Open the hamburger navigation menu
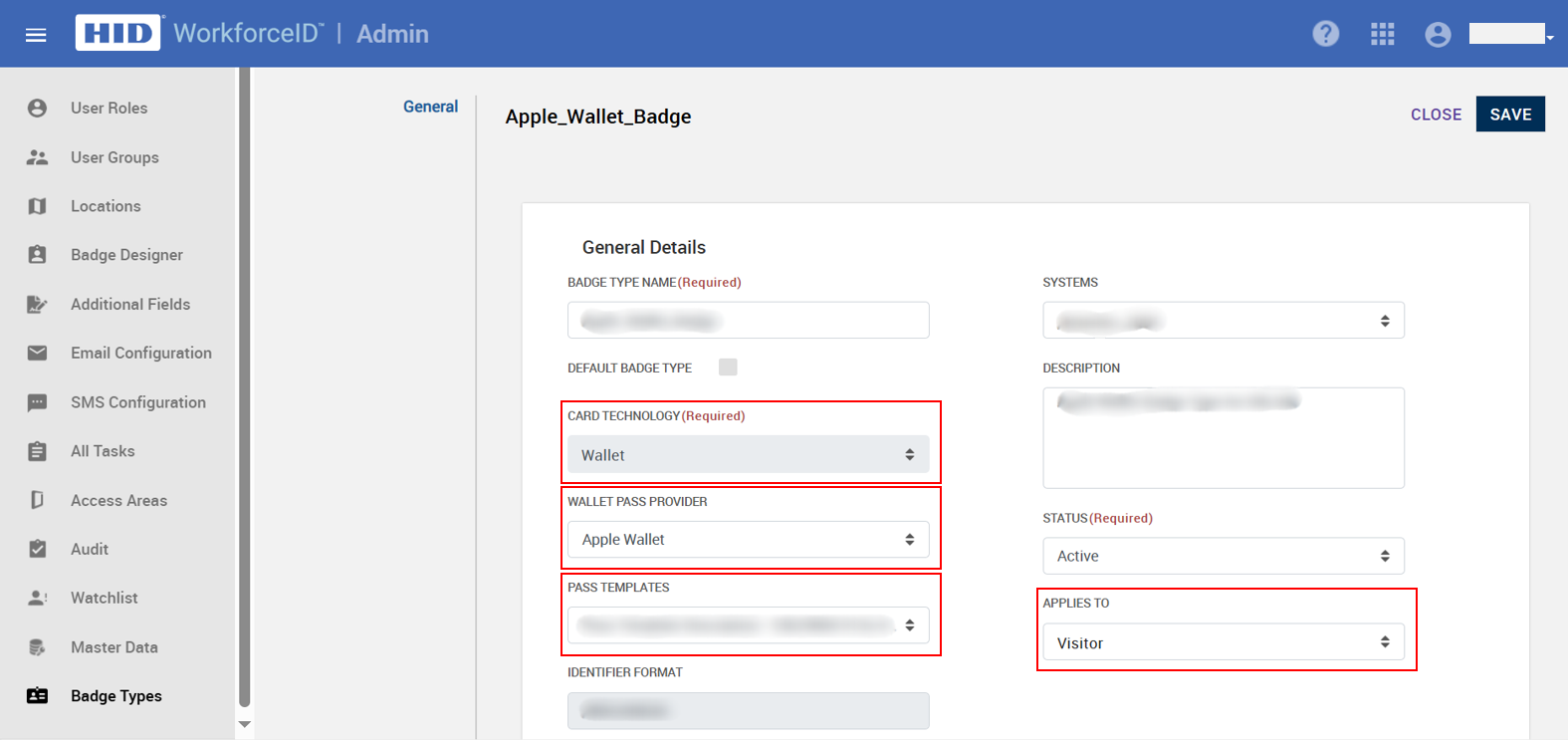The width and height of the screenshot is (1568, 740). coord(36,35)
